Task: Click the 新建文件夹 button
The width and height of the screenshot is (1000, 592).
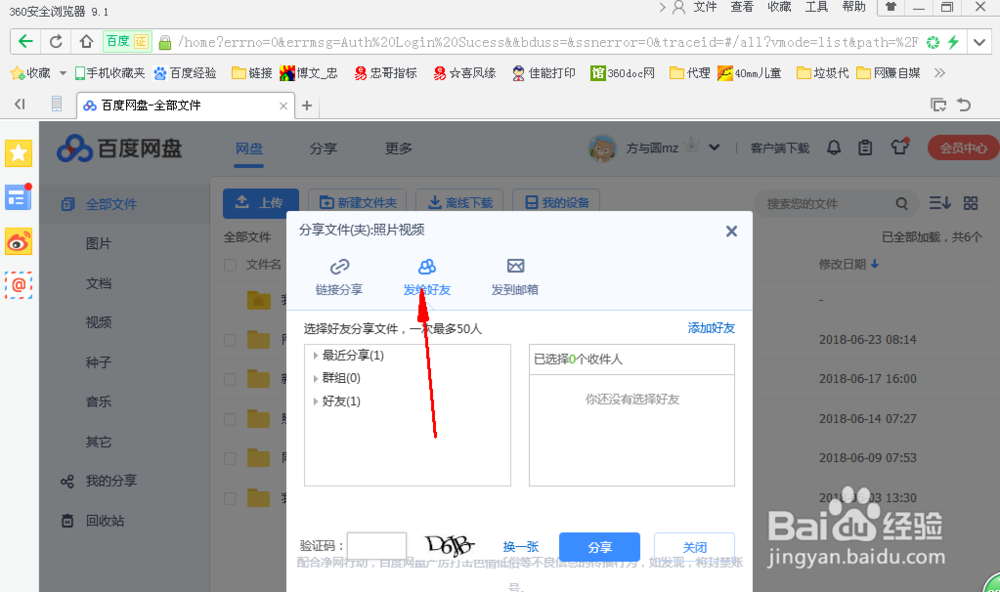Action: point(358,203)
